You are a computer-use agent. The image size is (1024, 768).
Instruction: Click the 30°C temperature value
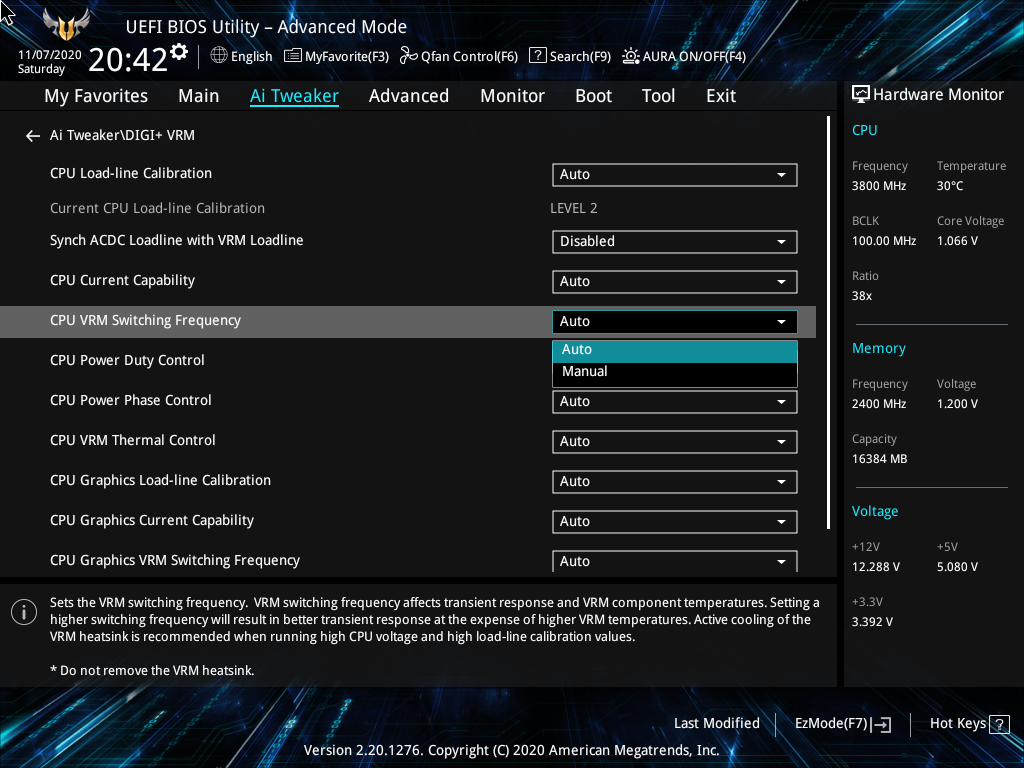[950, 186]
